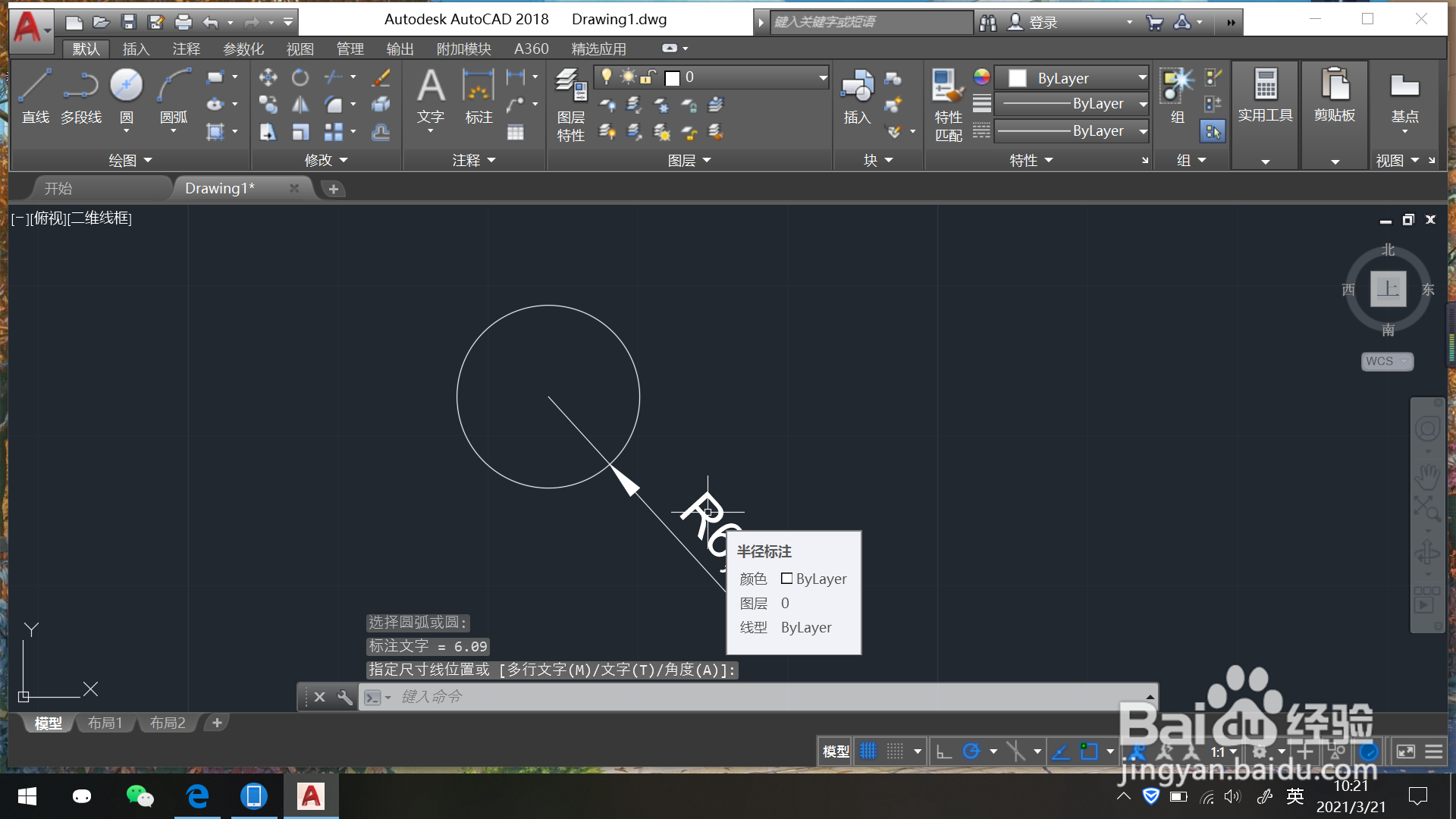Expand the Draw (绘图) panel
Image resolution: width=1456 pixels, height=819 pixels.
coord(130,160)
